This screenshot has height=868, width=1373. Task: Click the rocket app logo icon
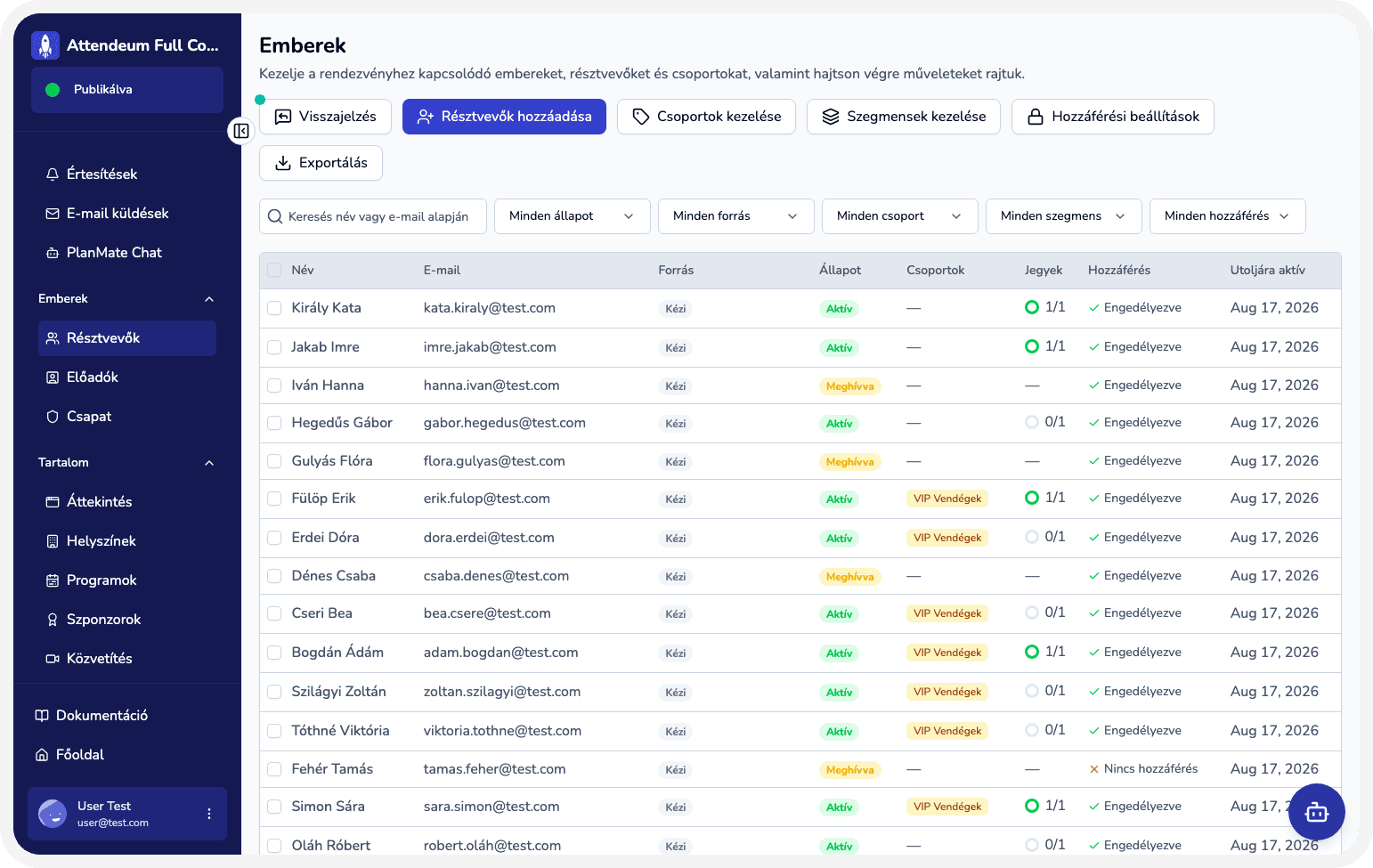[x=45, y=45]
